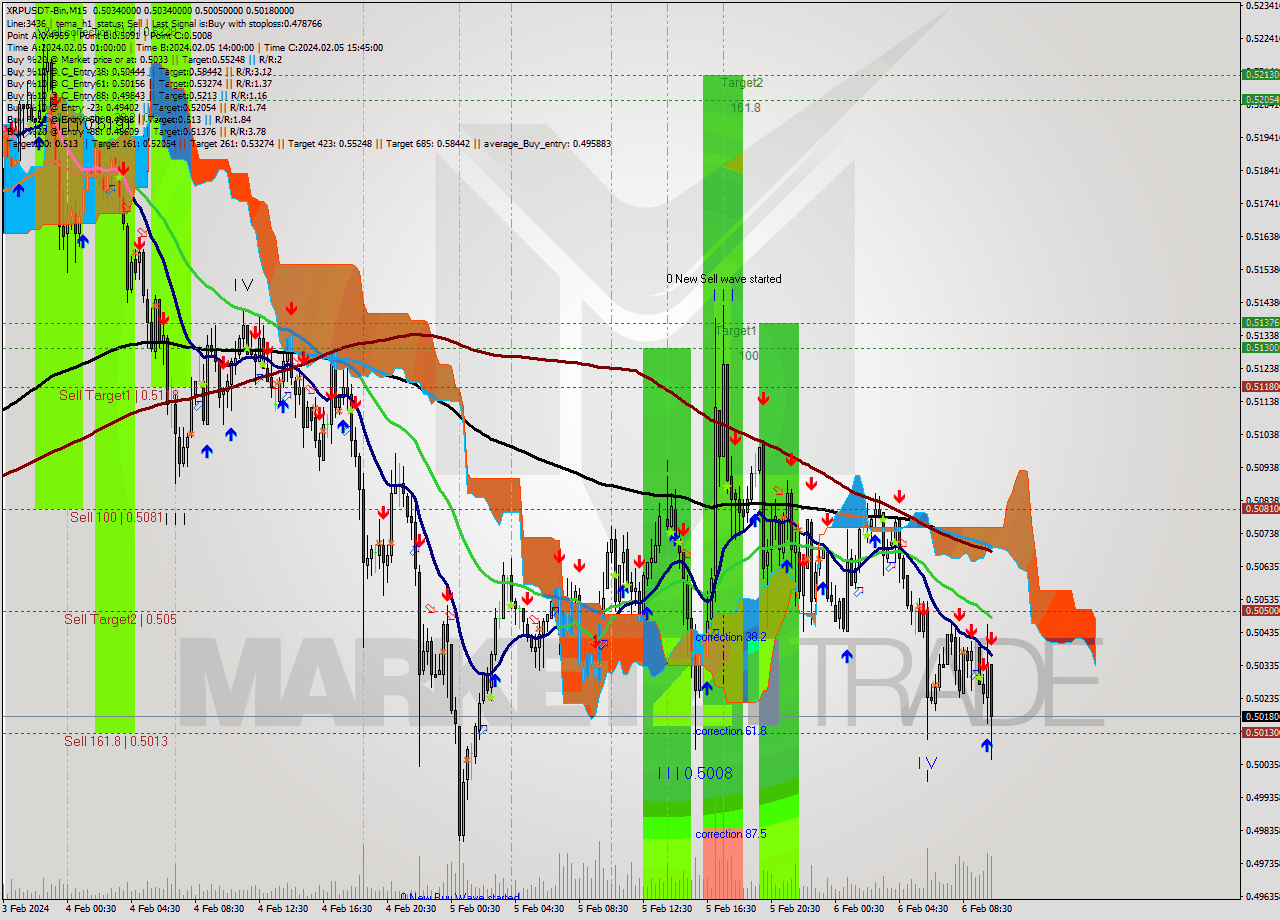Viewport: 1280px width, 920px height.
Task: Click '6 Feb 04:30' on the time axis
Action: pyautogui.click(x=923, y=909)
